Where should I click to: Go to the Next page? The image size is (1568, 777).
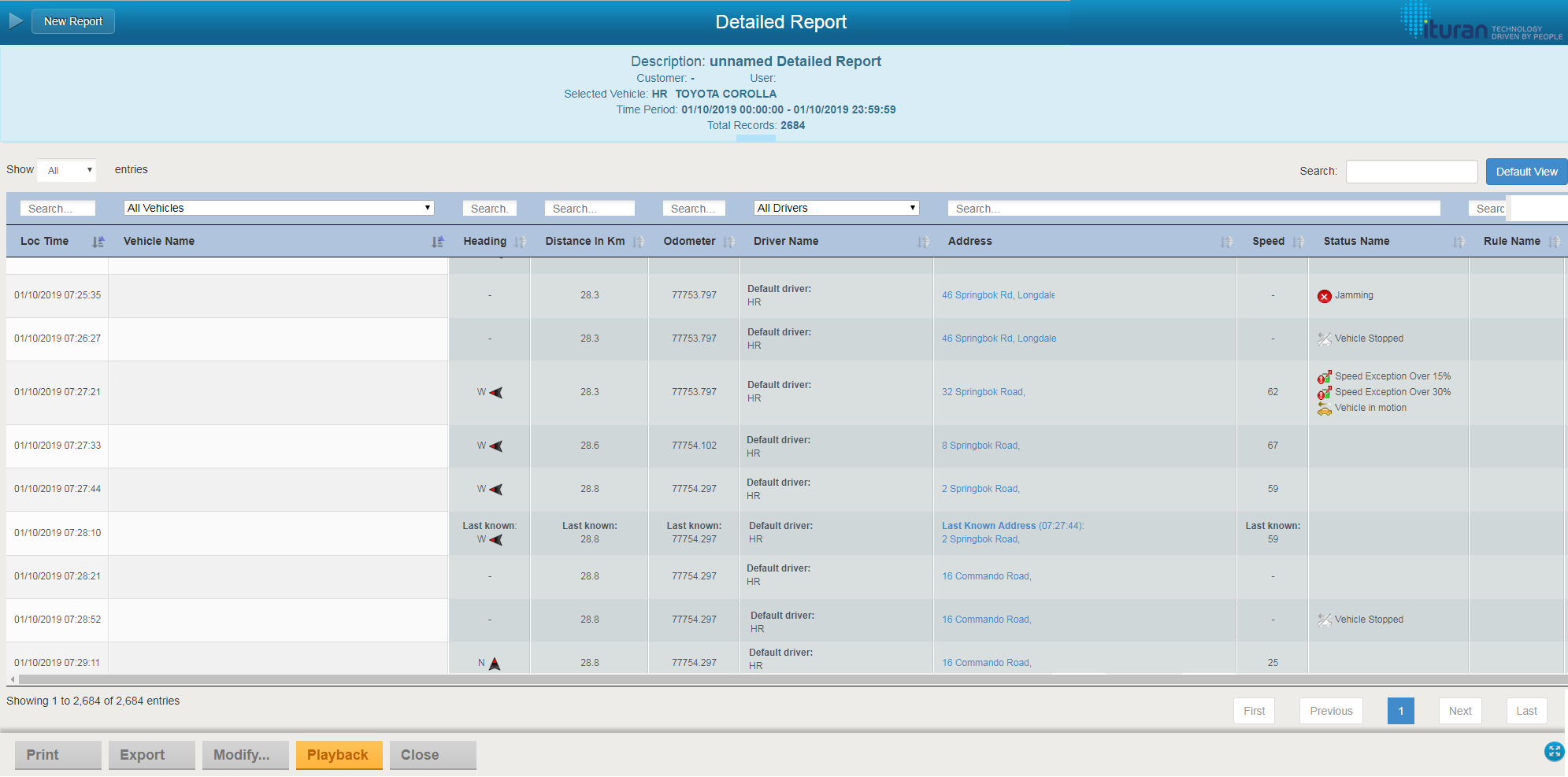click(1459, 711)
